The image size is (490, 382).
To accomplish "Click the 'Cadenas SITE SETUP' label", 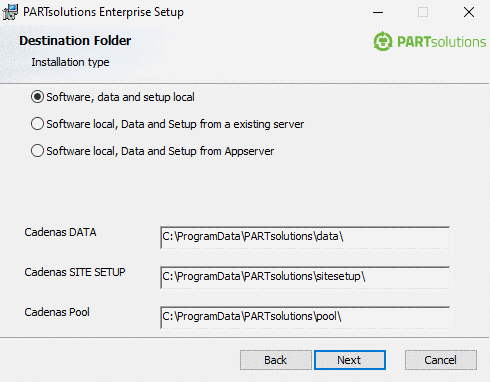I will point(75,272).
